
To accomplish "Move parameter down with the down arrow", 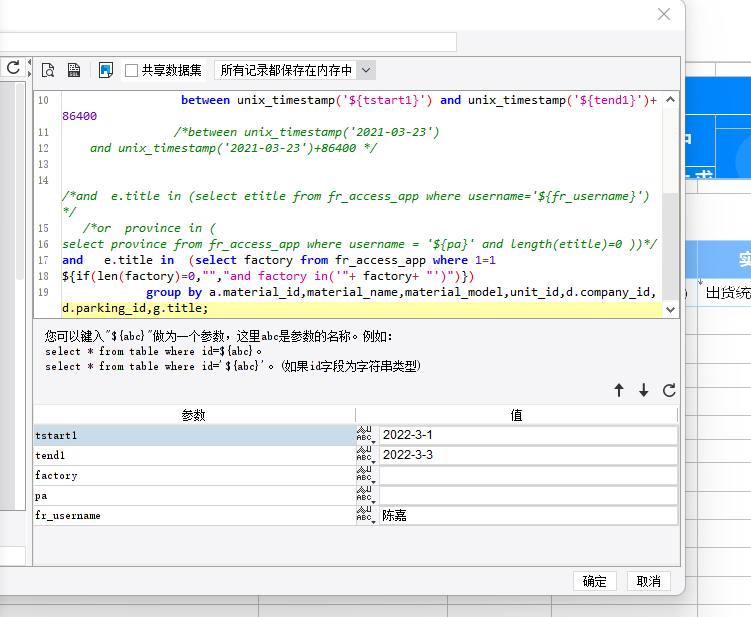I will tap(644, 390).
